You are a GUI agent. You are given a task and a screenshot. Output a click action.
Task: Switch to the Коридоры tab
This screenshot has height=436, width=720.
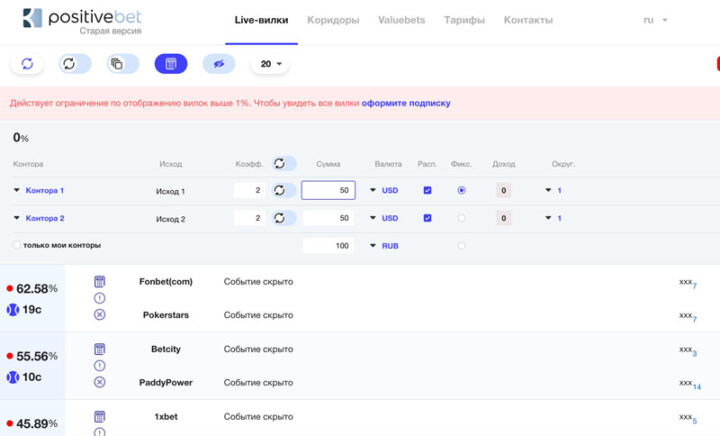click(333, 20)
